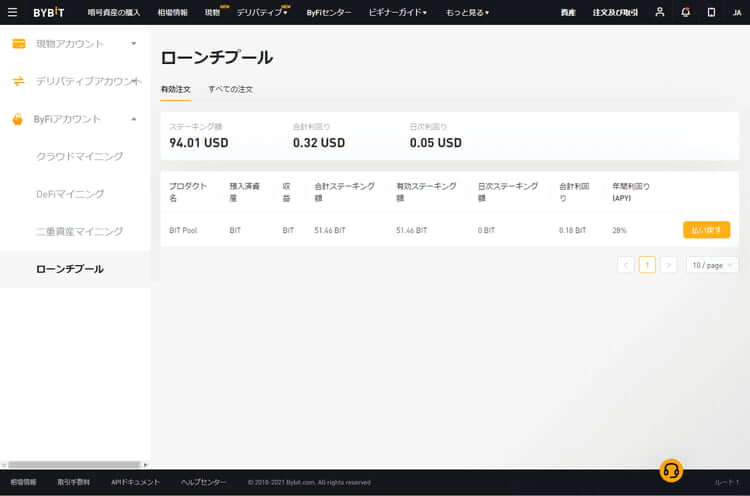This screenshot has width=750, height=496.
Task: Open ByFiセンター in top menu
Action: point(329,13)
